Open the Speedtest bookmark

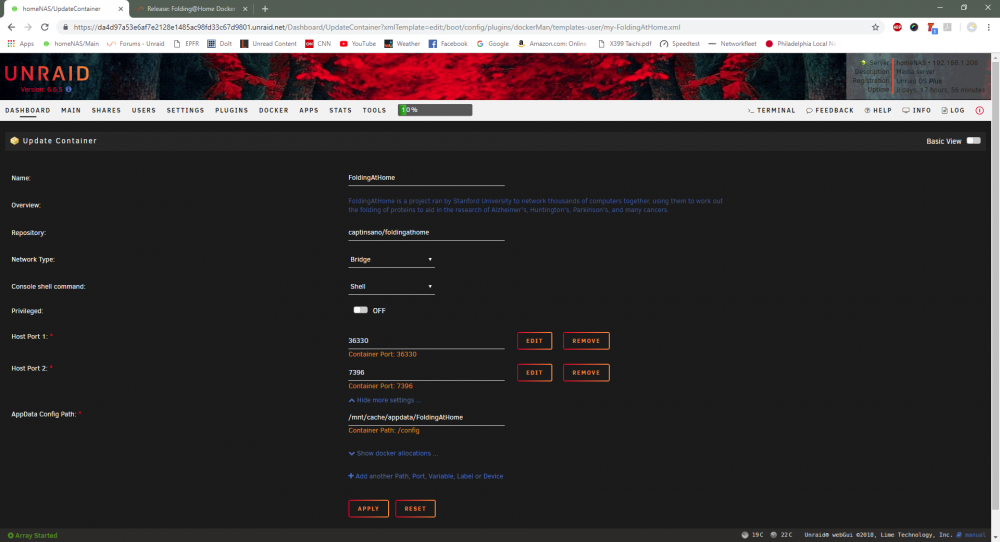[679, 43]
